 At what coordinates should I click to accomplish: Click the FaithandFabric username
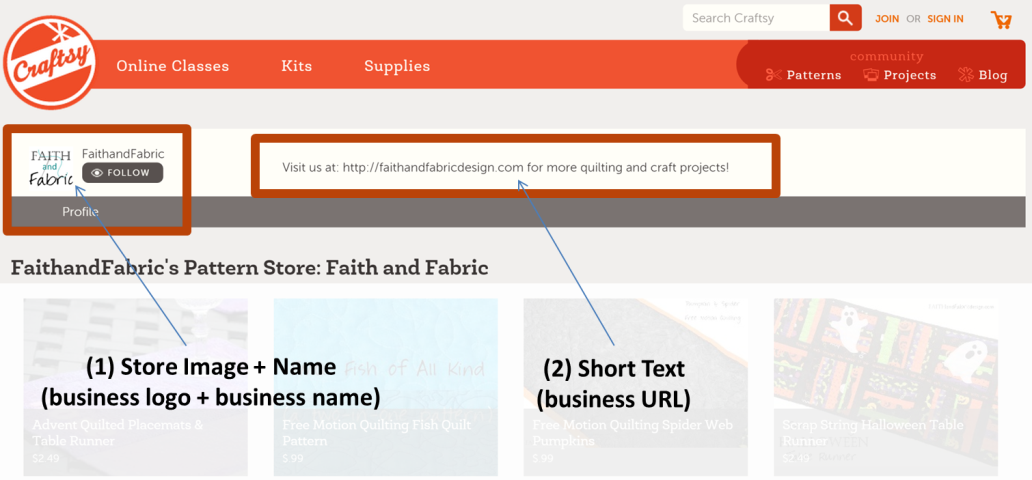pos(123,154)
